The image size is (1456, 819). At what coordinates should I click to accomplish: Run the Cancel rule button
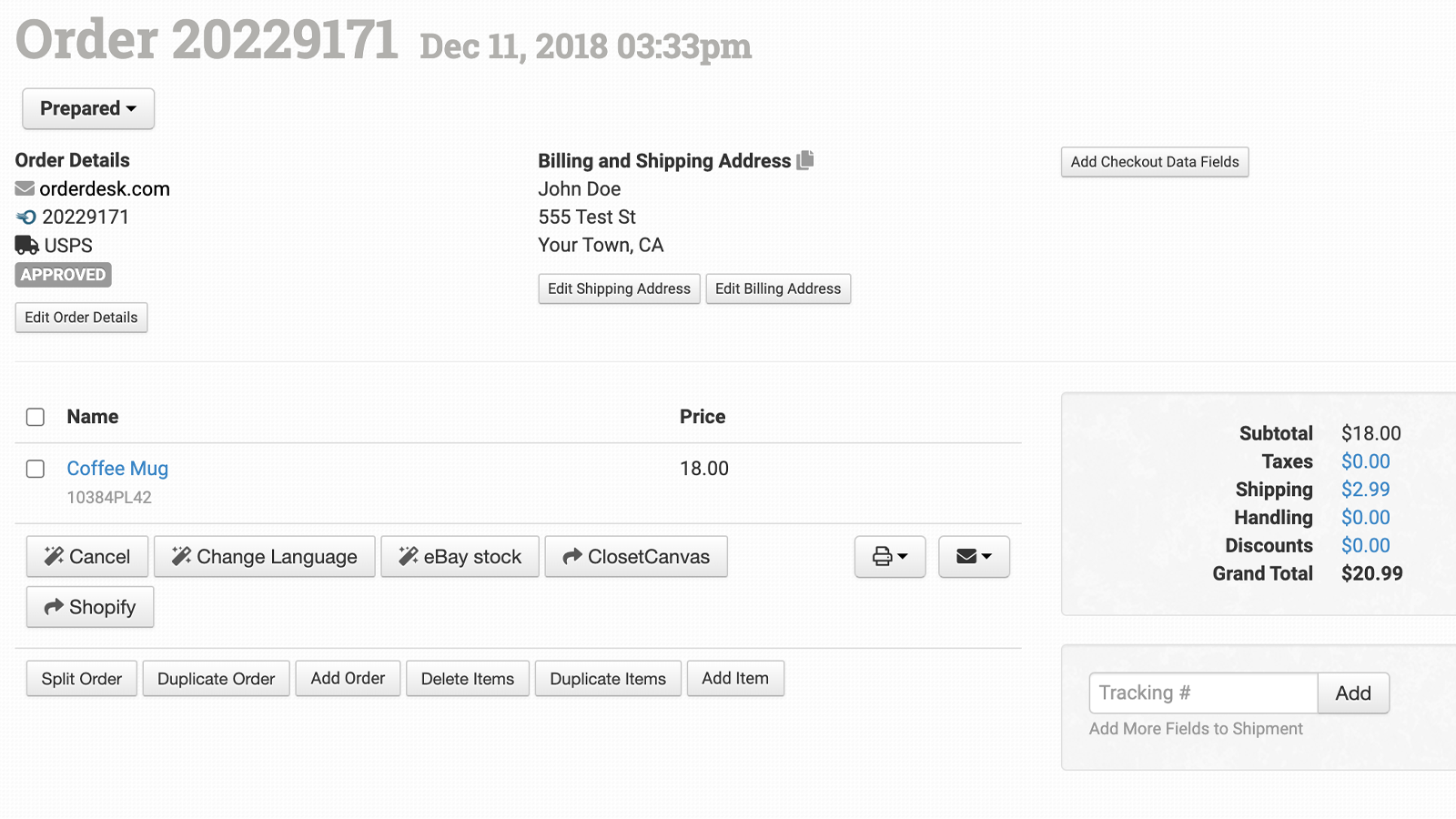point(87,556)
